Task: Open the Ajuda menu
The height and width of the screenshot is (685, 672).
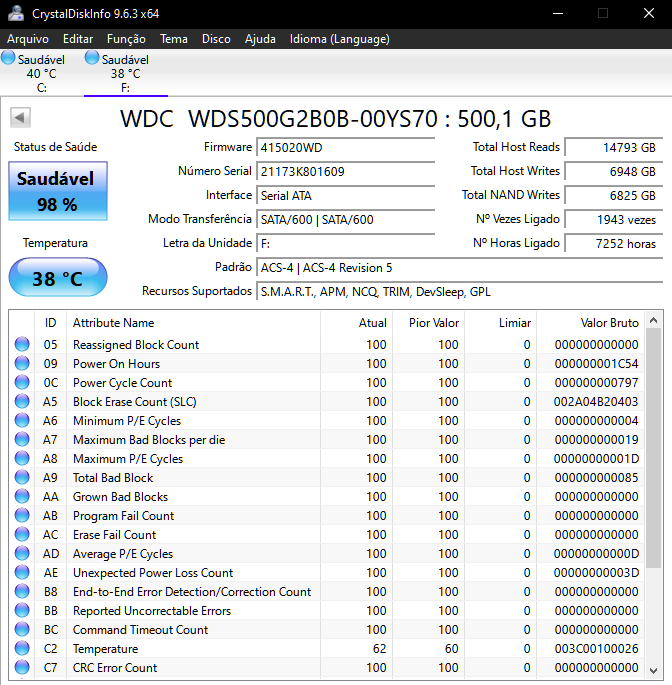Action: [260, 39]
